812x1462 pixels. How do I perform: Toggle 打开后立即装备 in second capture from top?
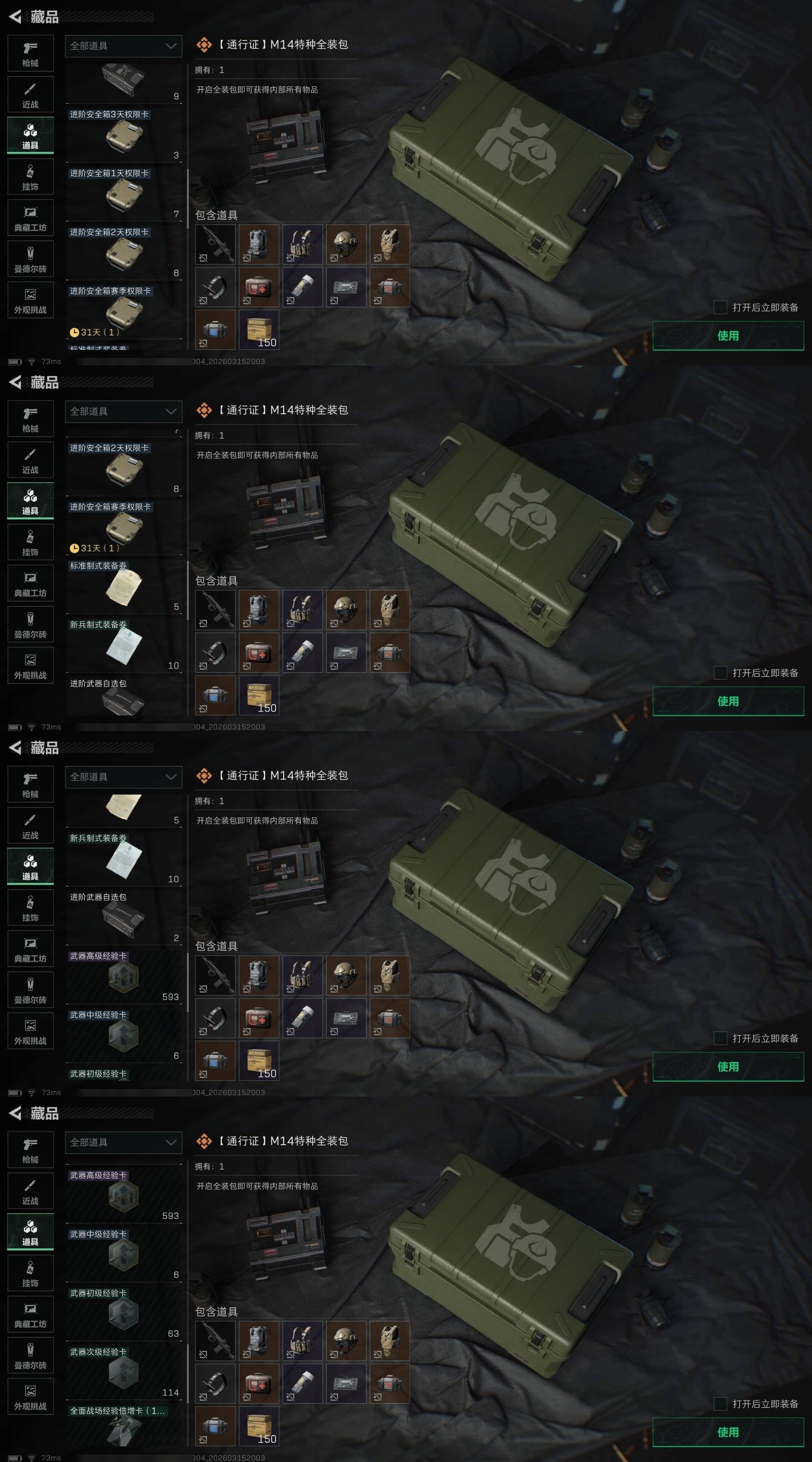[720, 673]
